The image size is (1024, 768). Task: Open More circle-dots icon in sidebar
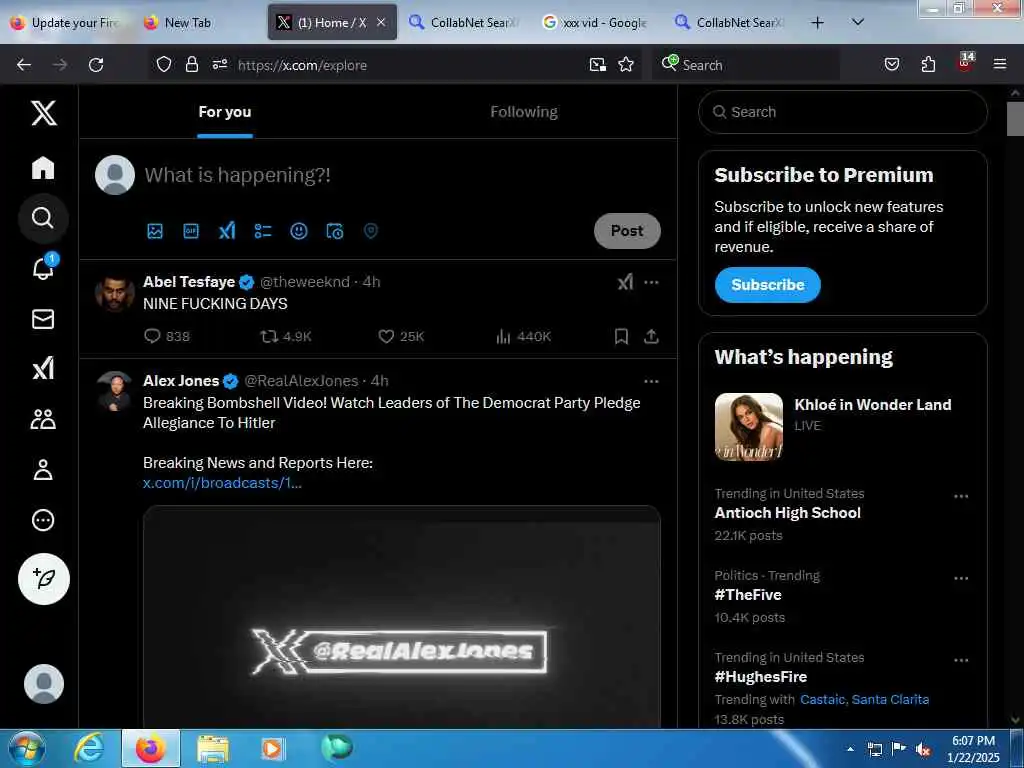coord(43,520)
